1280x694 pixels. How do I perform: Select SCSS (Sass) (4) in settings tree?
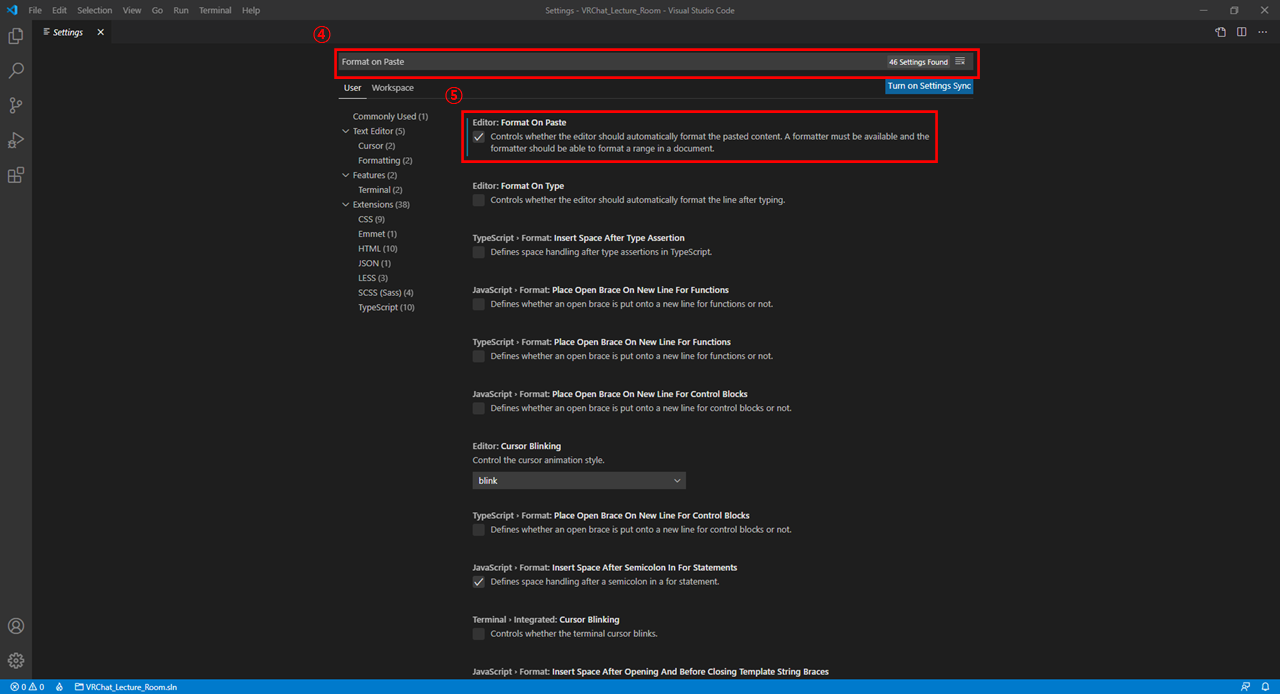pos(386,293)
